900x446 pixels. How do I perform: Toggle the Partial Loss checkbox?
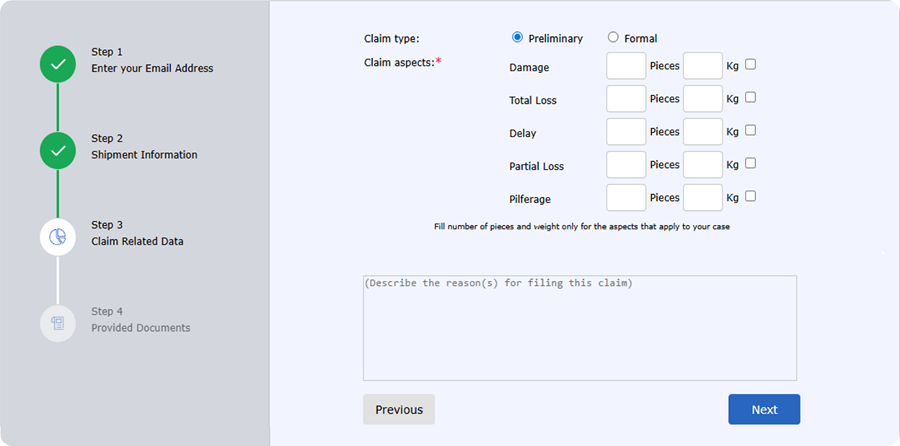[750, 164]
